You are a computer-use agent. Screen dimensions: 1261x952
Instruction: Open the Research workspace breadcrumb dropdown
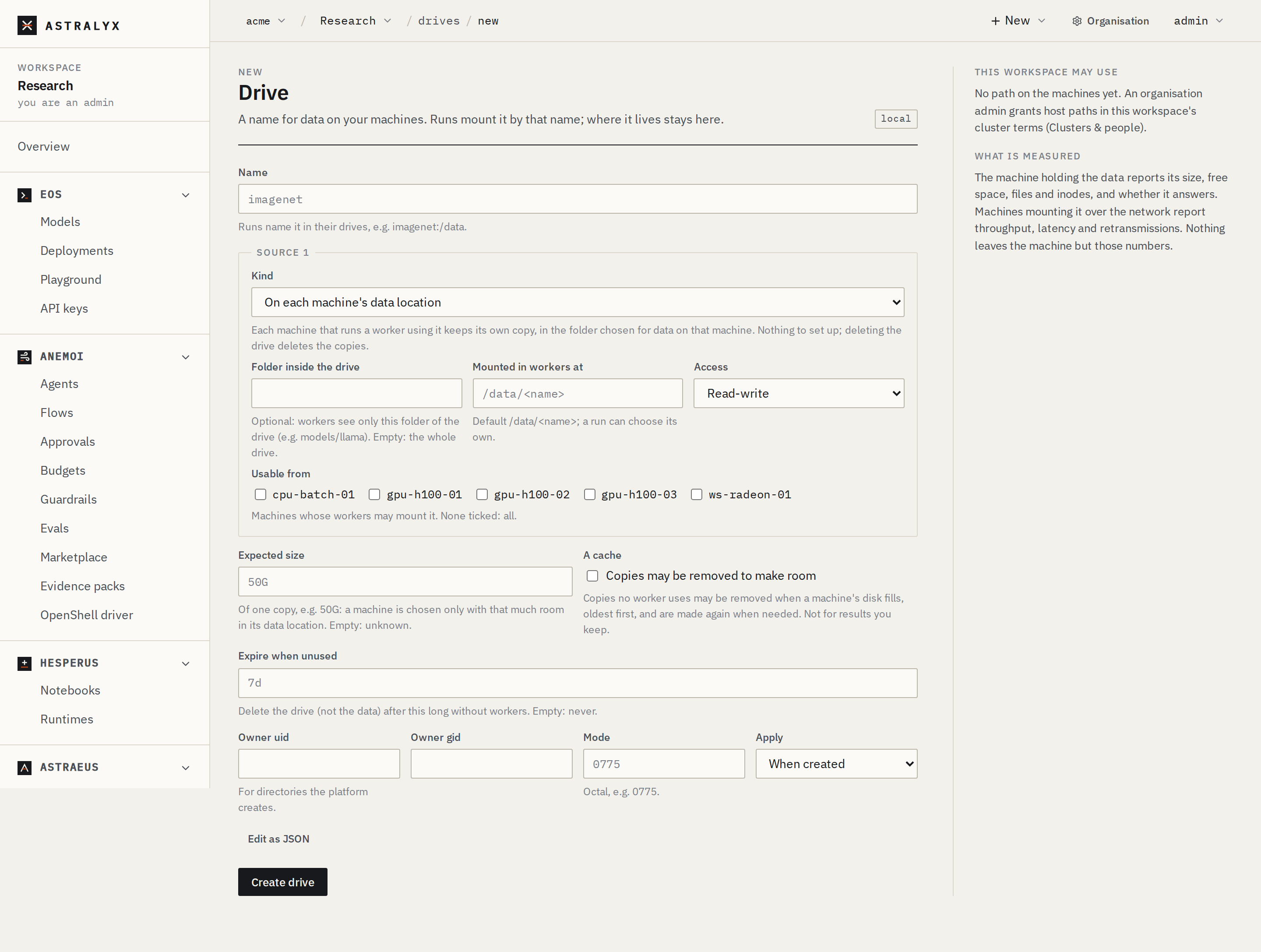click(356, 21)
